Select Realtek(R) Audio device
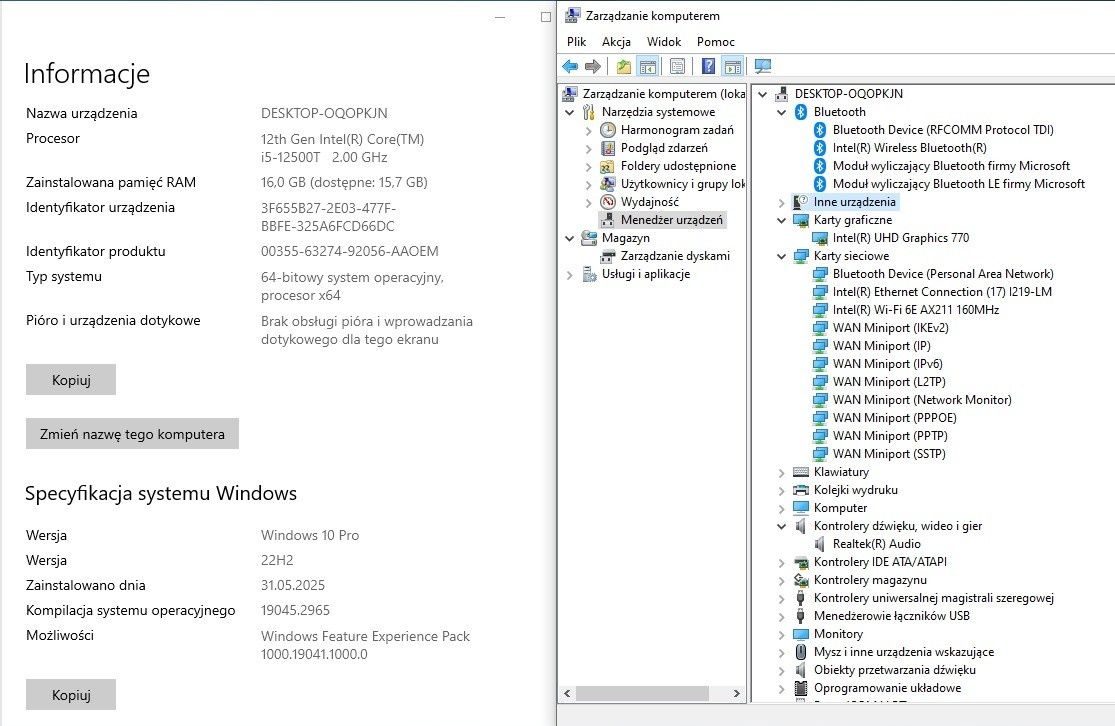 876,544
